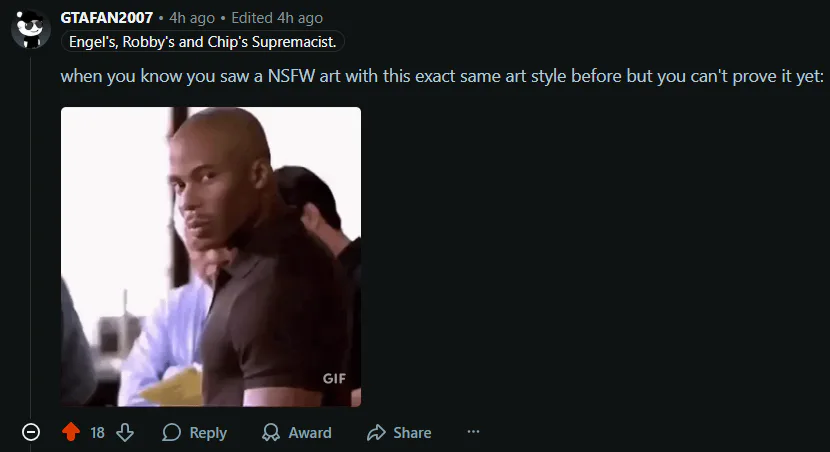Image resolution: width=830 pixels, height=452 pixels.
Task: Click the Award text label
Action: pyautogui.click(x=310, y=433)
